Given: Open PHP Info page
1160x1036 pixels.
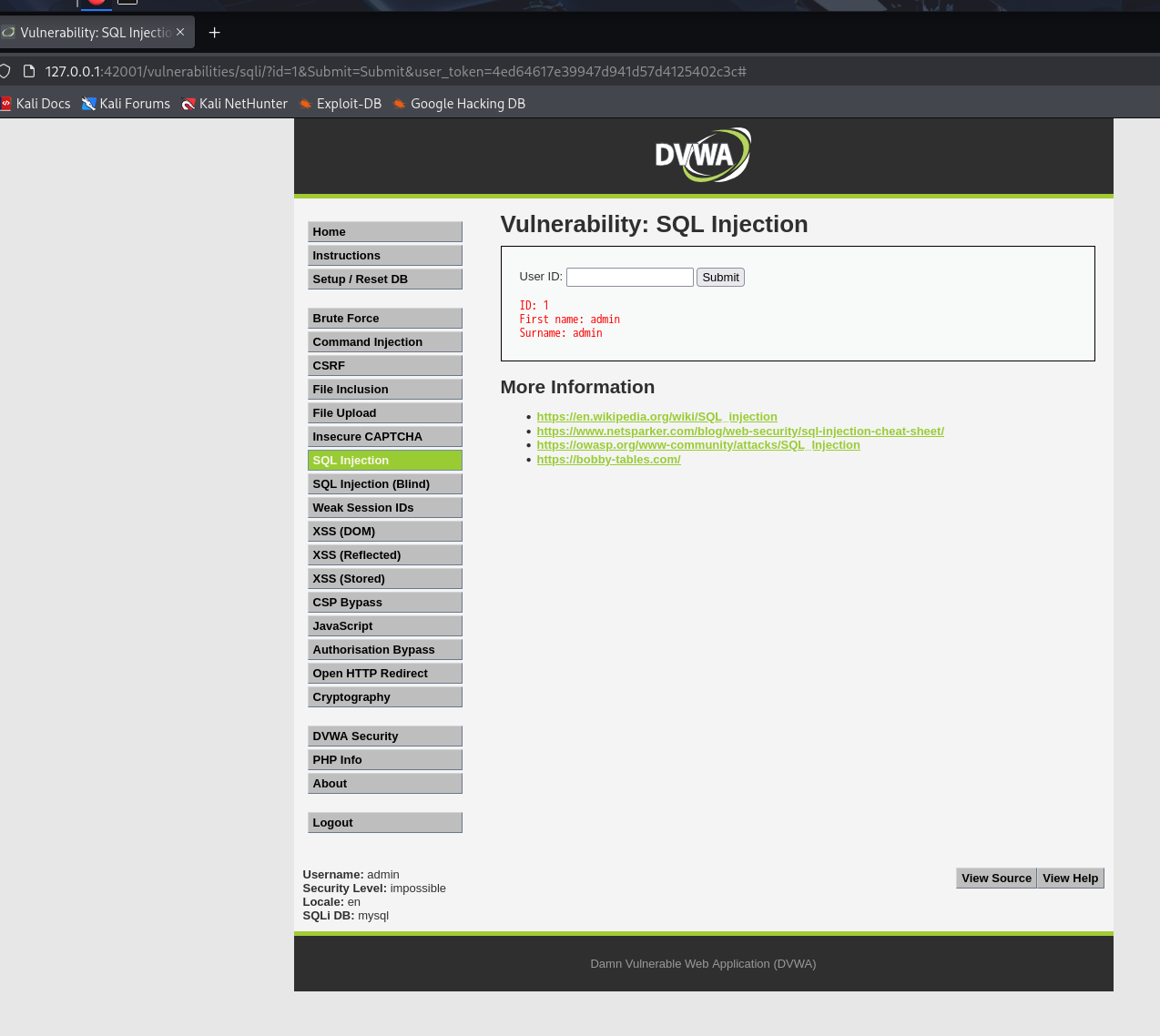Looking at the screenshot, I should (385, 759).
